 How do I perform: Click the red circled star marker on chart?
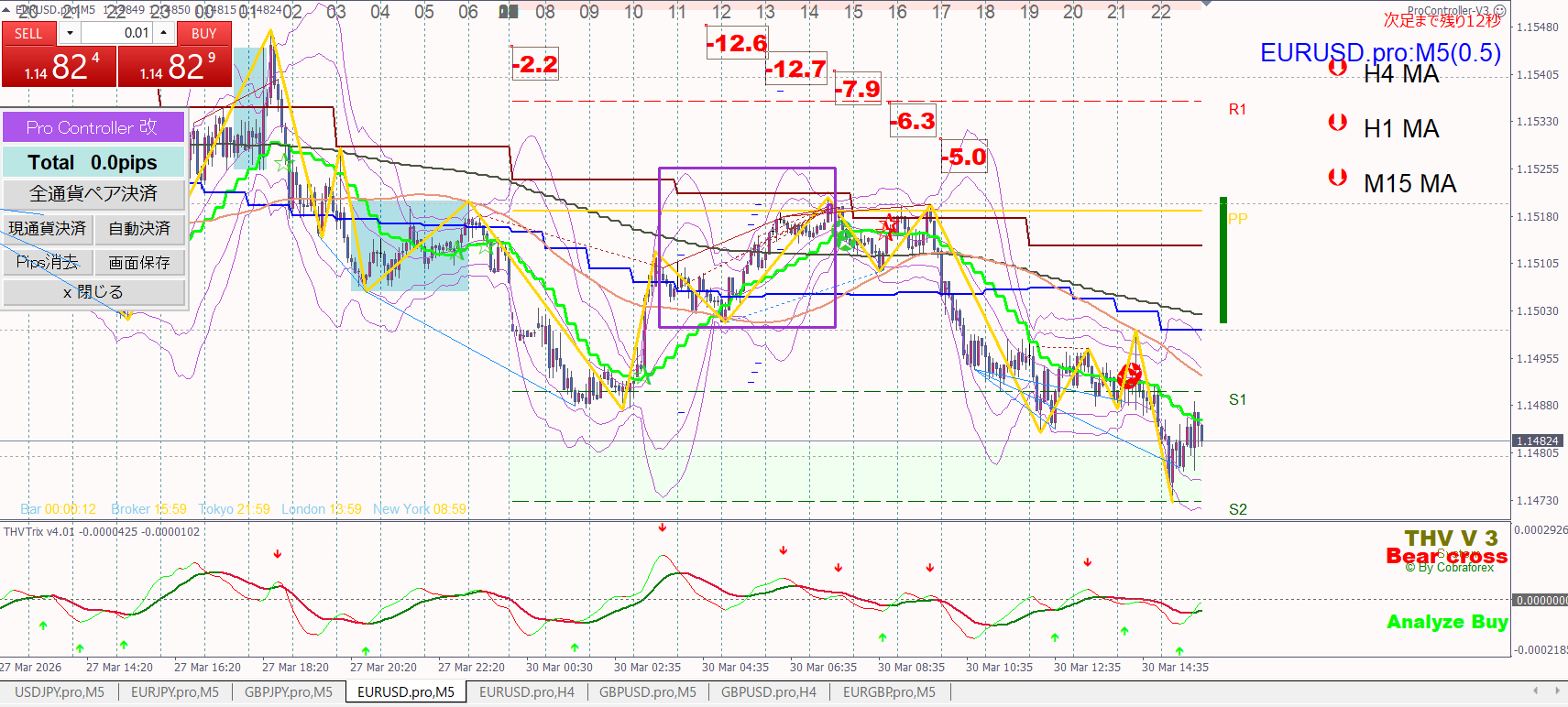click(1129, 375)
